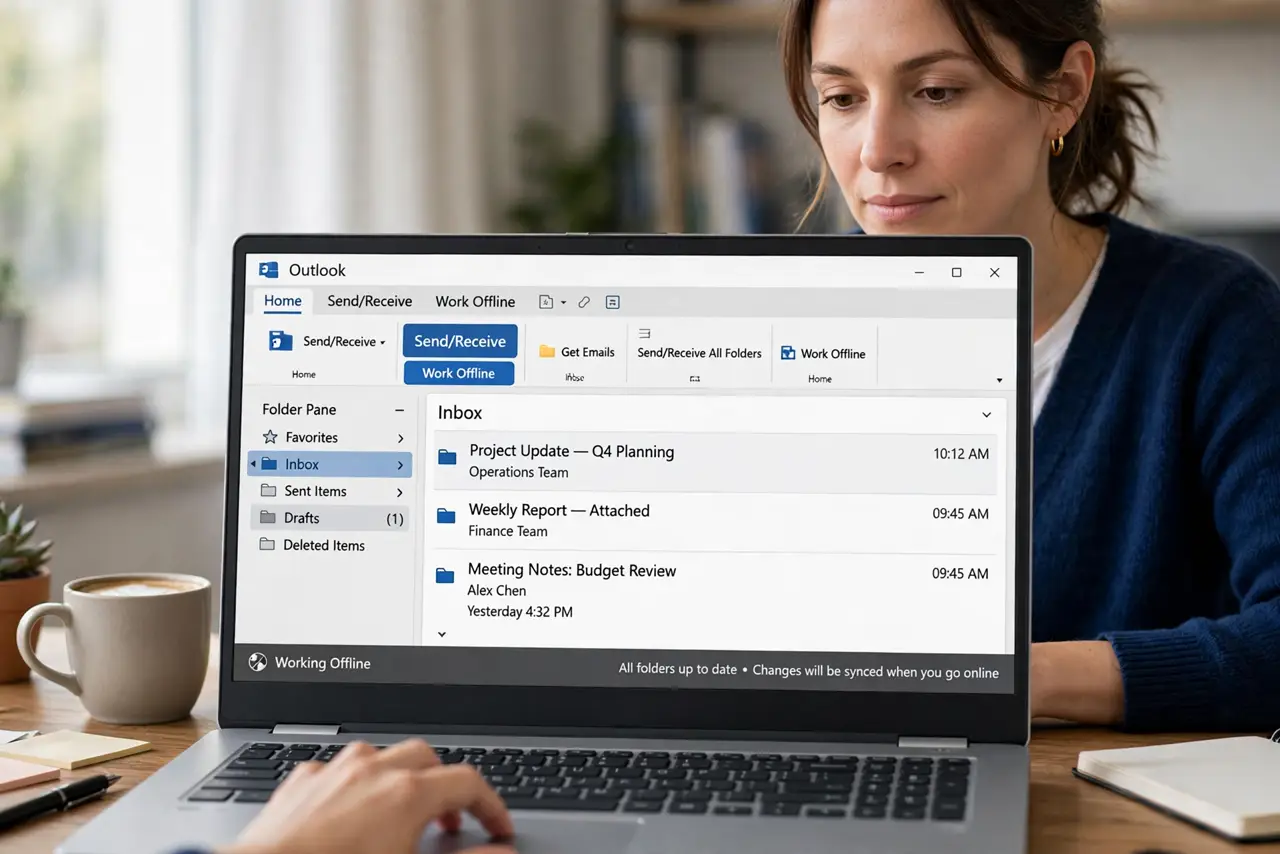Image resolution: width=1280 pixels, height=854 pixels.
Task: Open the Send/Receive dropdown with the envelope icon
Action: click(x=327, y=341)
